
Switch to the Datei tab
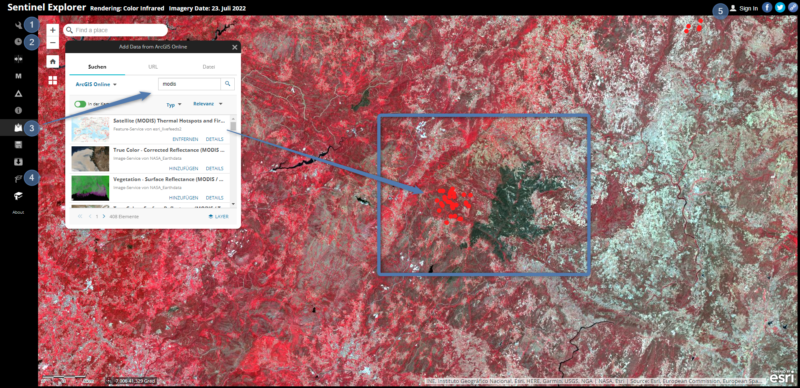pos(209,67)
